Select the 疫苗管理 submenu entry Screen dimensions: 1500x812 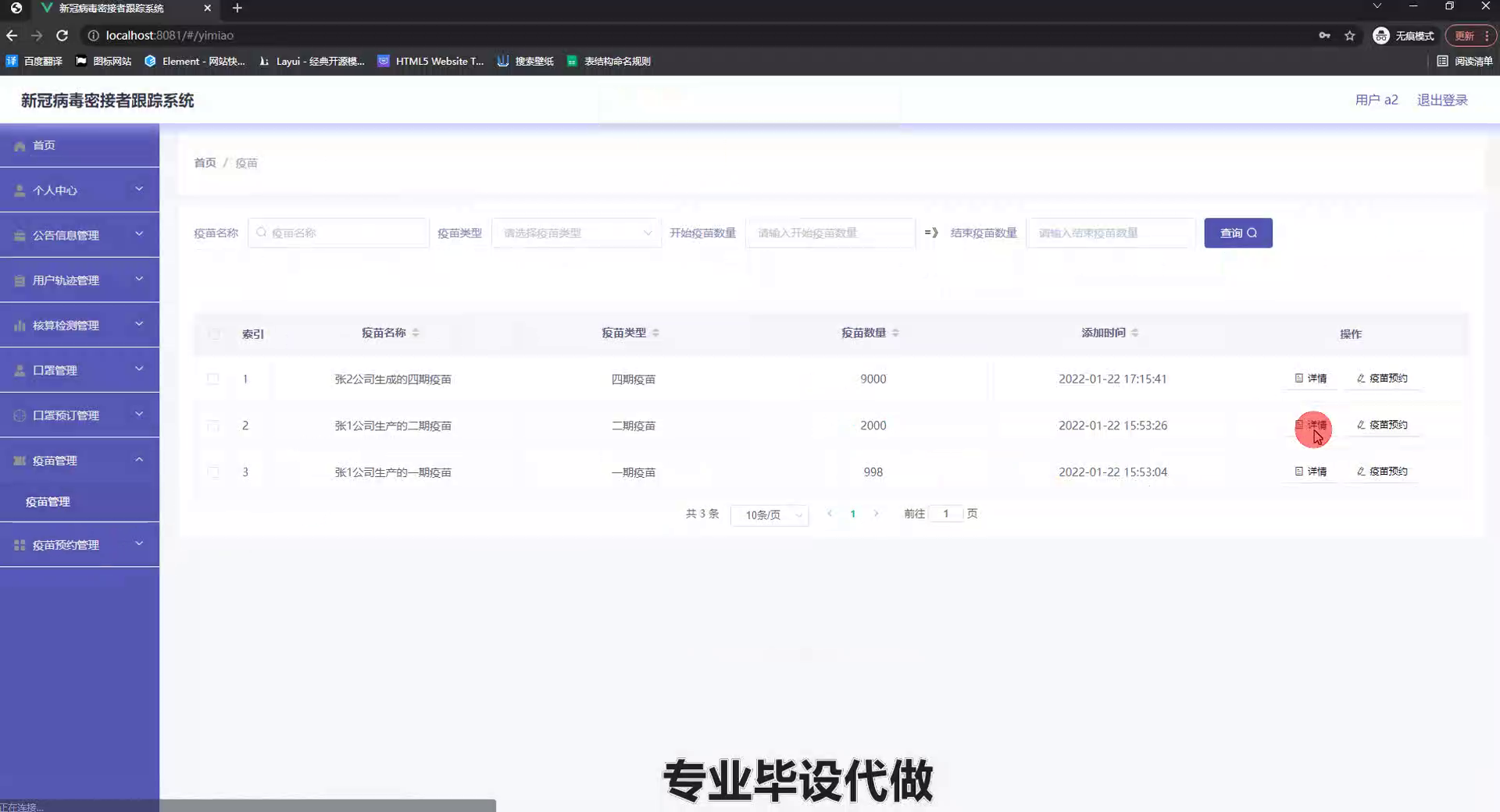click(x=79, y=502)
